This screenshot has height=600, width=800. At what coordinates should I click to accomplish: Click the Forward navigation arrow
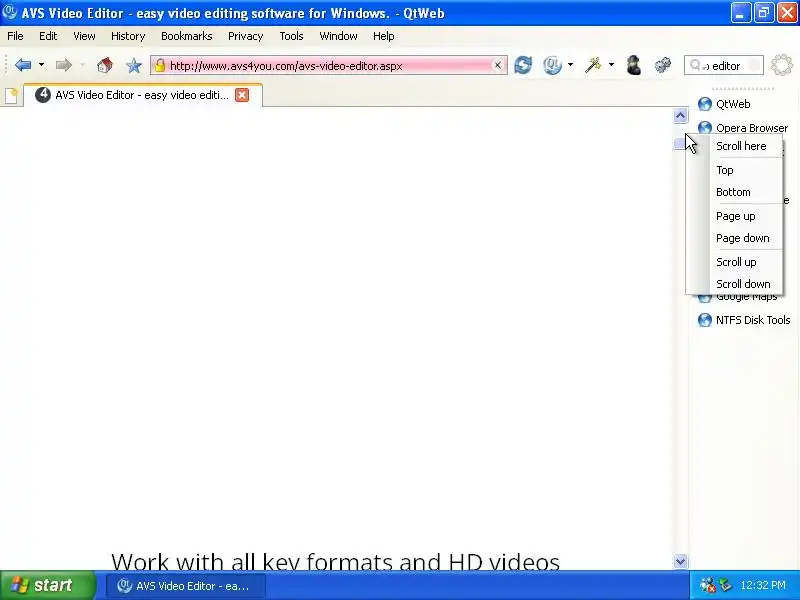64,65
